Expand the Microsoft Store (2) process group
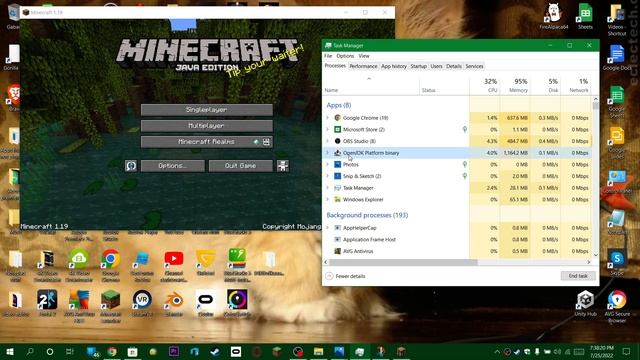 click(x=327, y=129)
